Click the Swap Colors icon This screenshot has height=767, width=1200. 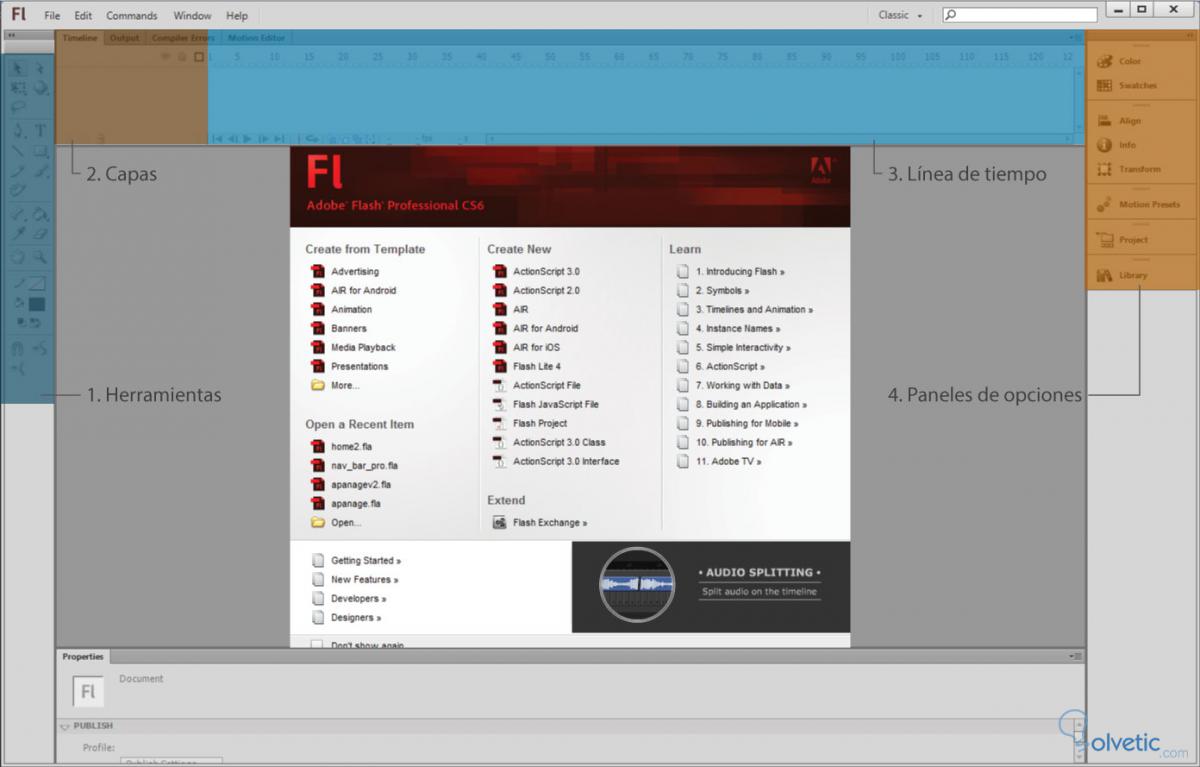[36, 323]
